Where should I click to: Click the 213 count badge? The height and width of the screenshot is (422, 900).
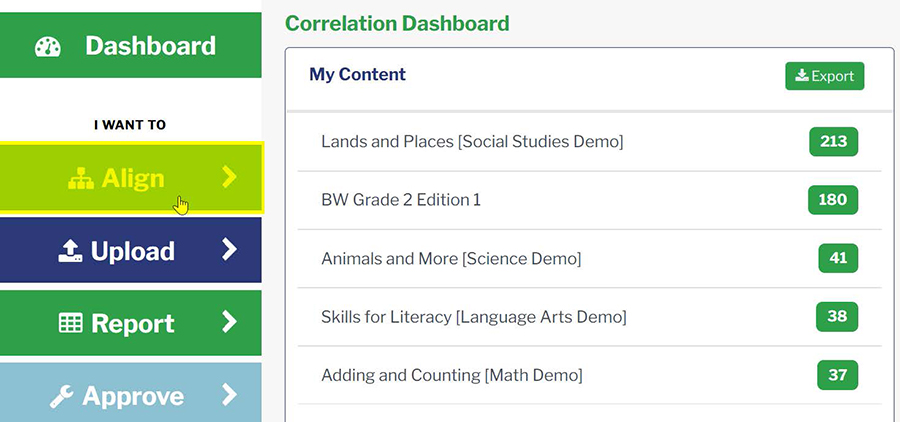click(833, 142)
